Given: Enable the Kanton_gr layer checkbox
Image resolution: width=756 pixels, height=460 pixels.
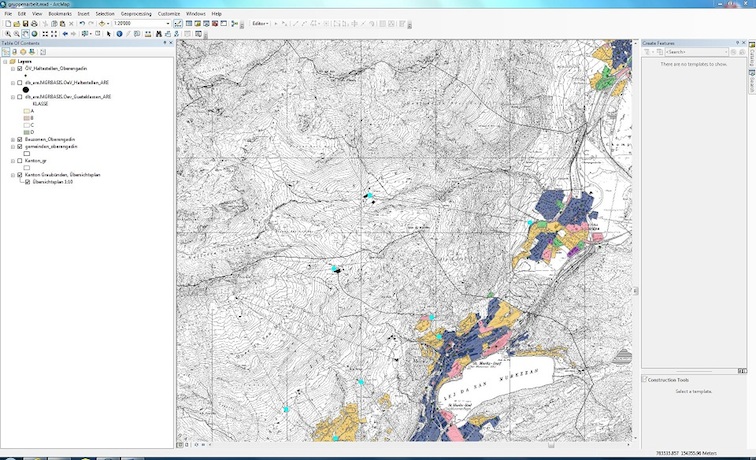Looking at the screenshot, I should click(20, 160).
